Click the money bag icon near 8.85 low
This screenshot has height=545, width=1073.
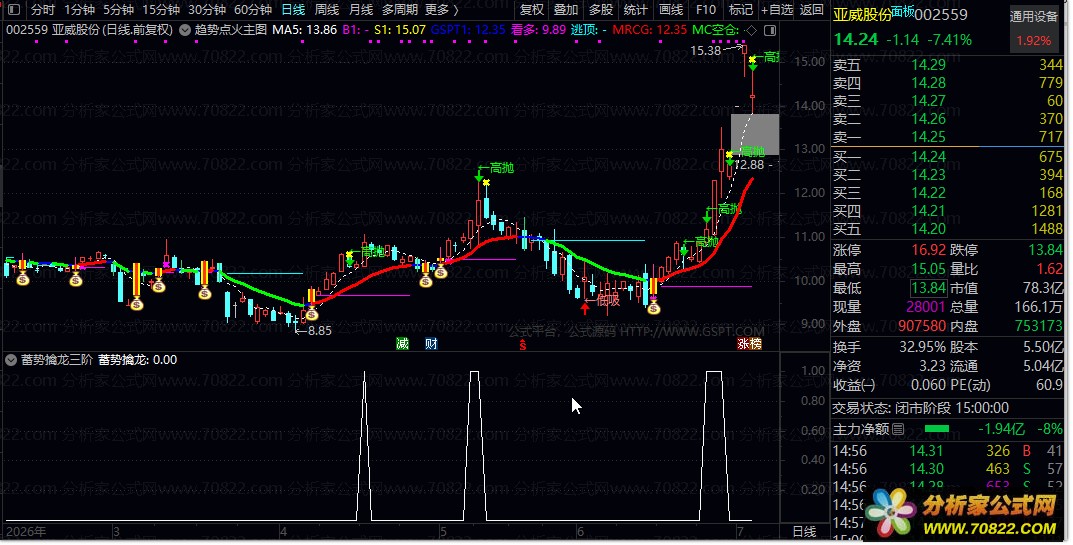coord(312,314)
